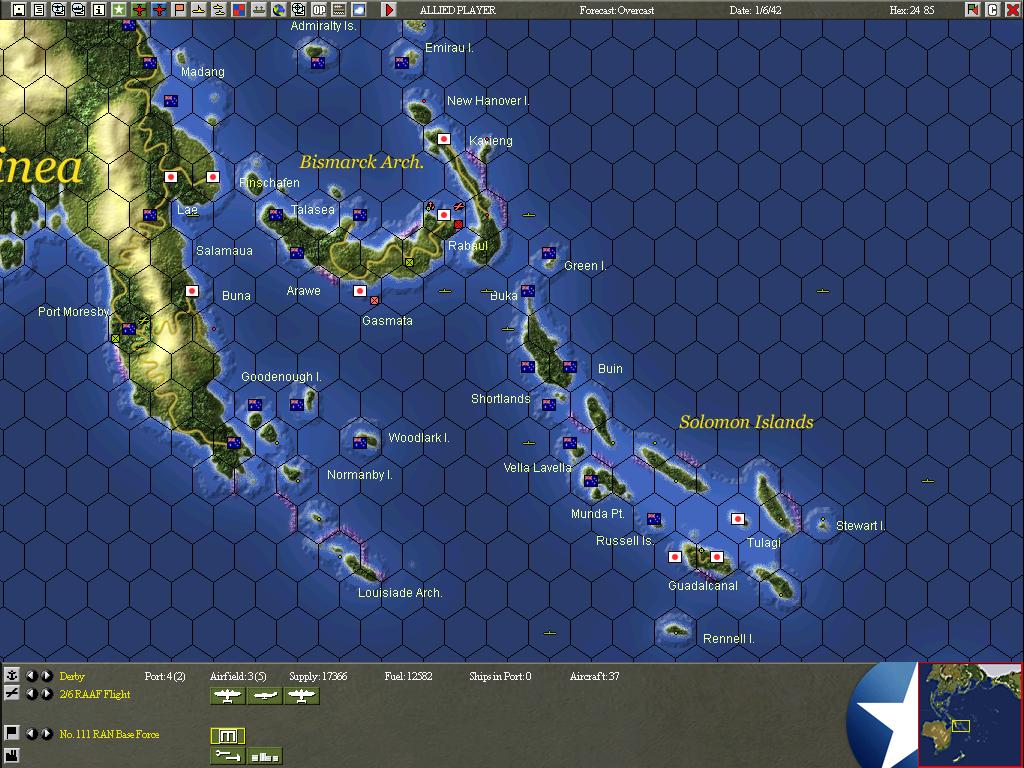The width and height of the screenshot is (1024, 768).
Task: Click the Aircraft: 37 value
Action: [594, 676]
